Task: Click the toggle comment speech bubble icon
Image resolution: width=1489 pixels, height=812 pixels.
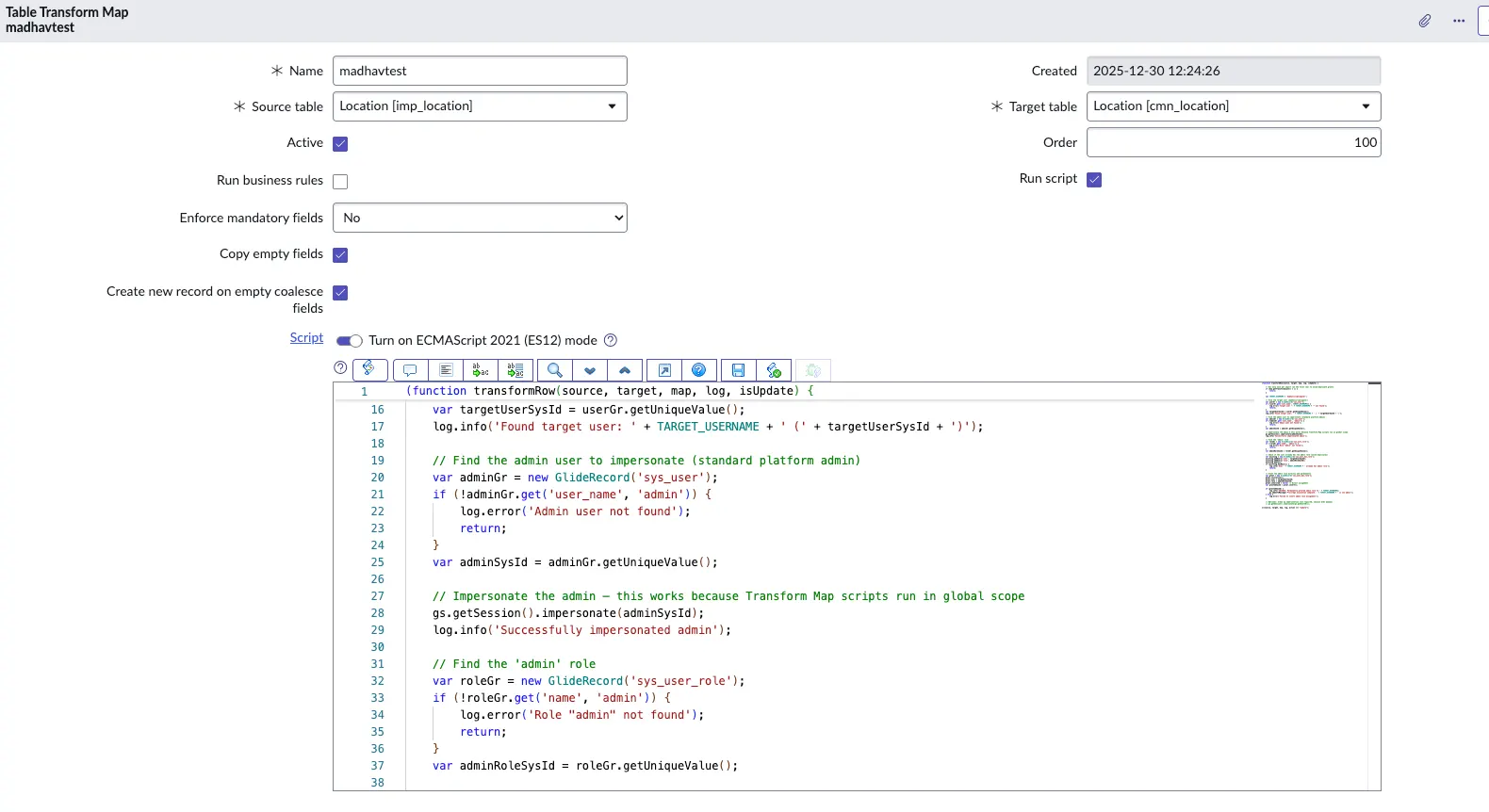Action: [410, 370]
